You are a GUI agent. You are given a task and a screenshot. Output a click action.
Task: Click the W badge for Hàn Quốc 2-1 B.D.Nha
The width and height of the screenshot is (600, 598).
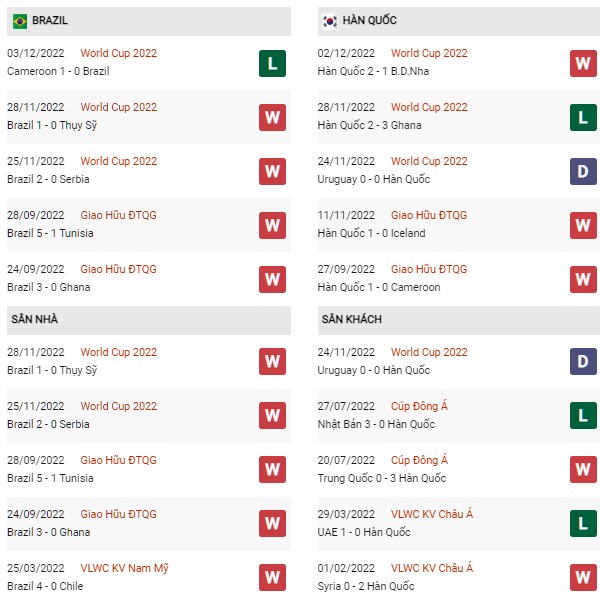583,64
